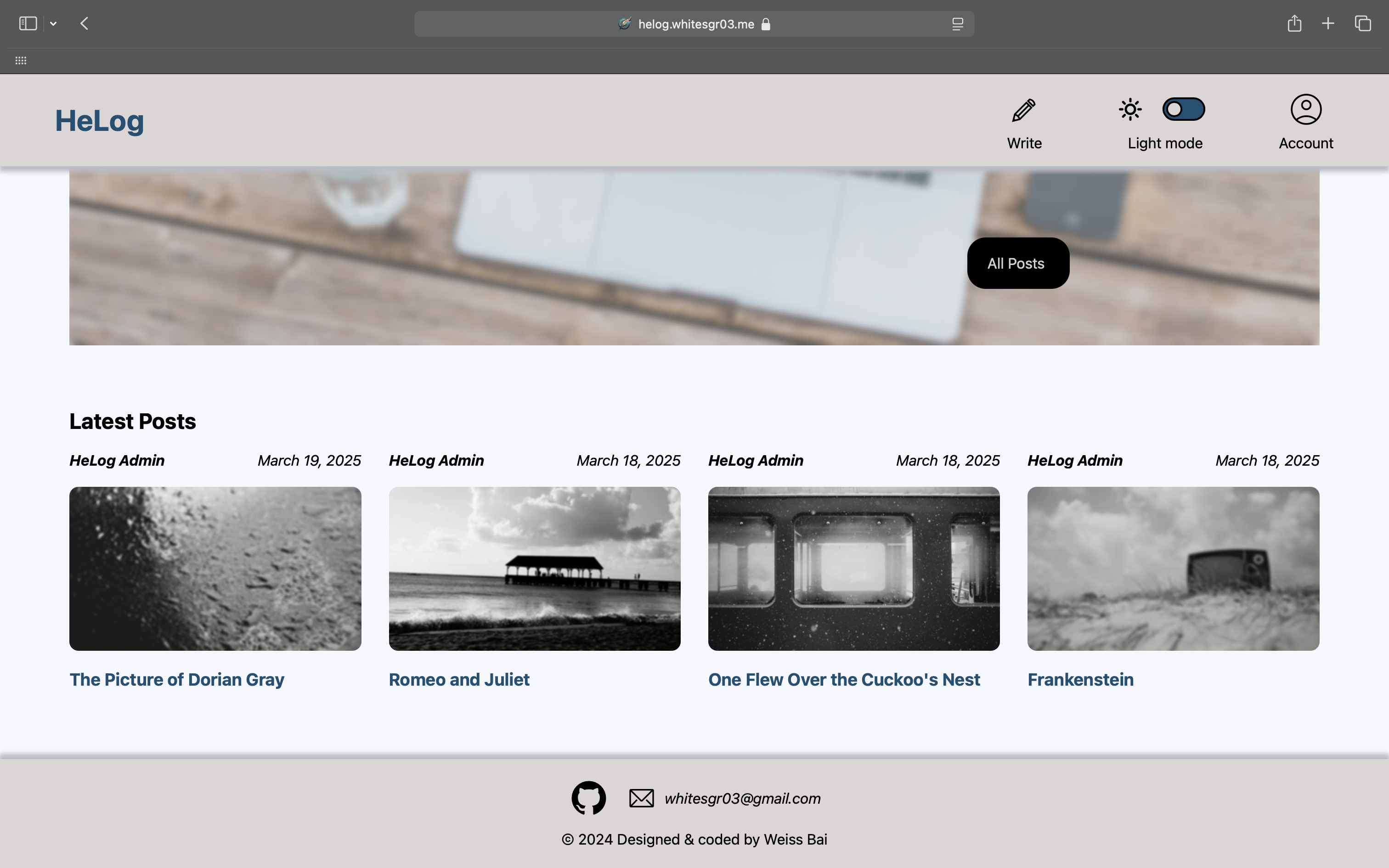Click HeLog Admin above Dorian Gray post
1389x868 pixels.
coord(117,460)
